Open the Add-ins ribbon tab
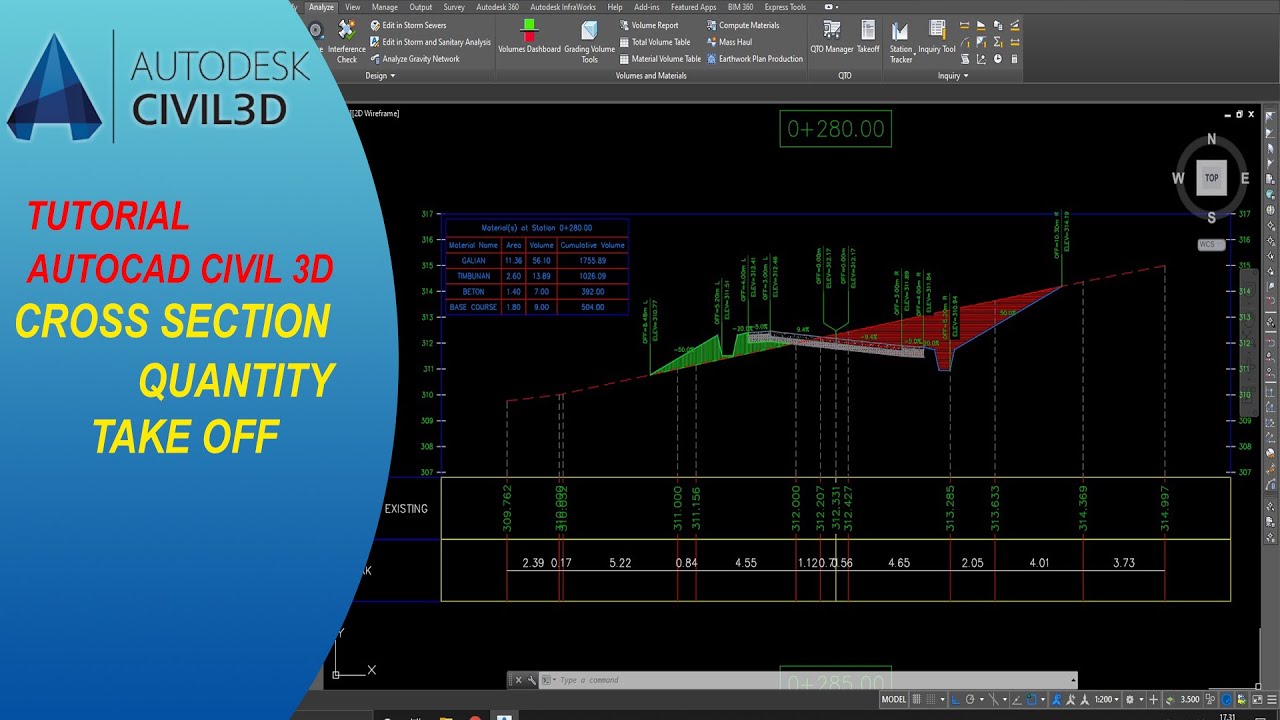Viewport: 1280px width, 720px height. click(646, 7)
